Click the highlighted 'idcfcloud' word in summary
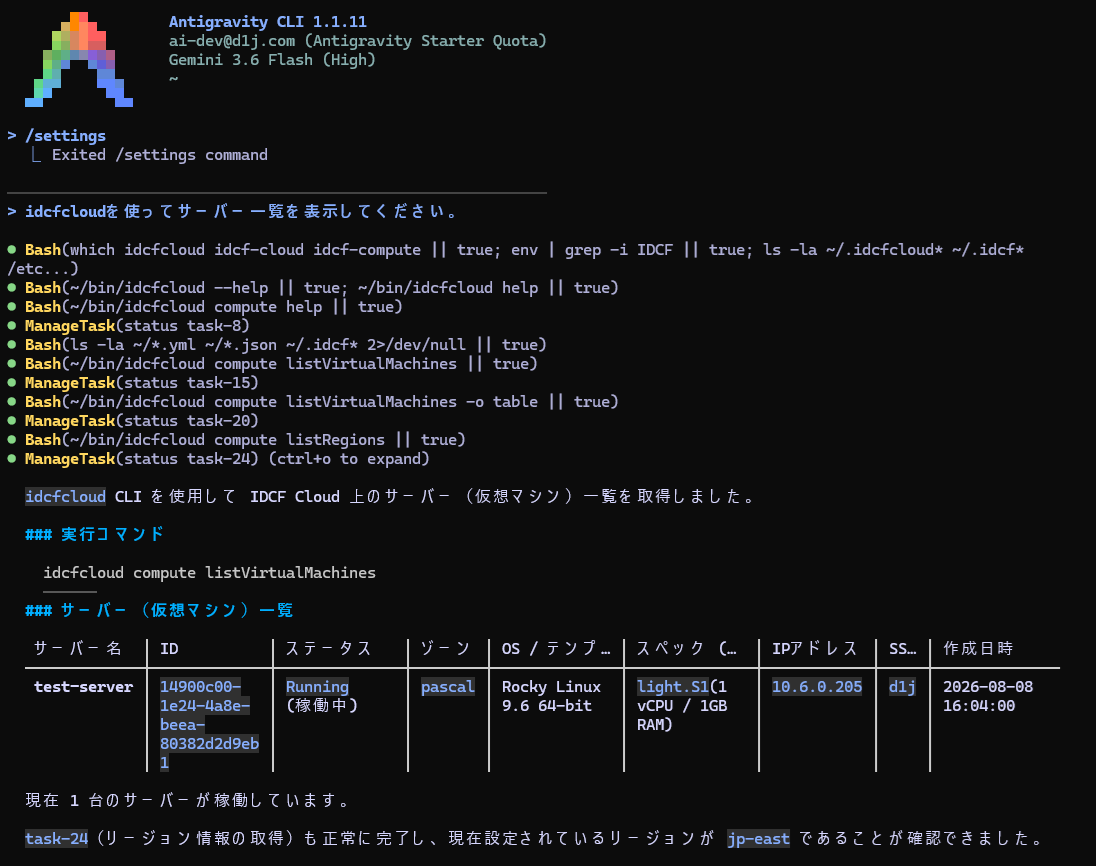Image resolution: width=1096 pixels, height=866 pixels. point(66,496)
